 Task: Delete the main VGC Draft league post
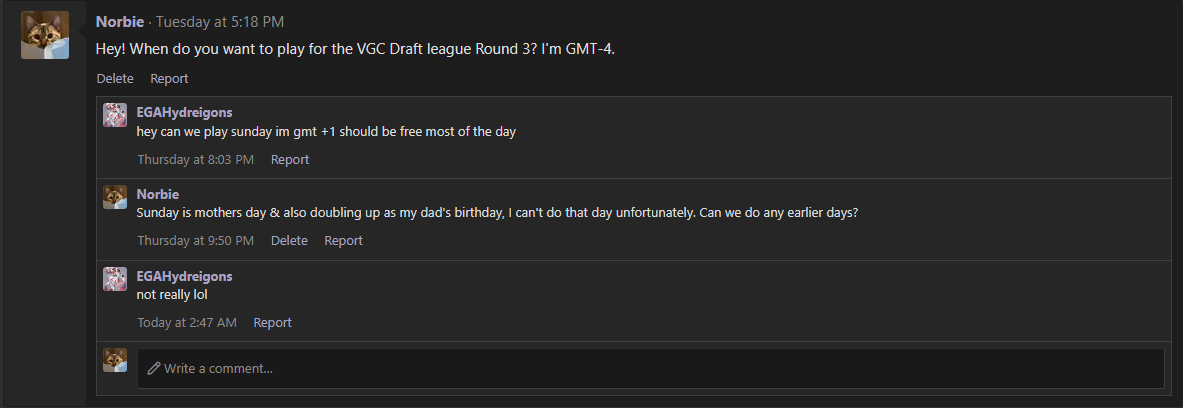[x=115, y=78]
